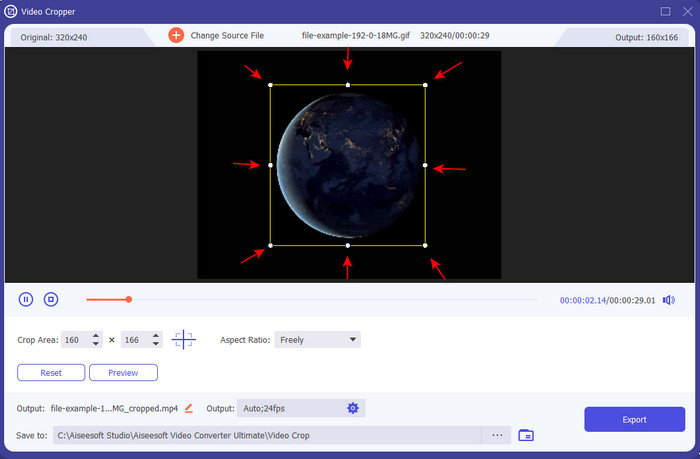Viewport: 700px width, 459px height.
Task: Center the crop area with crosshair icon
Action: point(184,340)
